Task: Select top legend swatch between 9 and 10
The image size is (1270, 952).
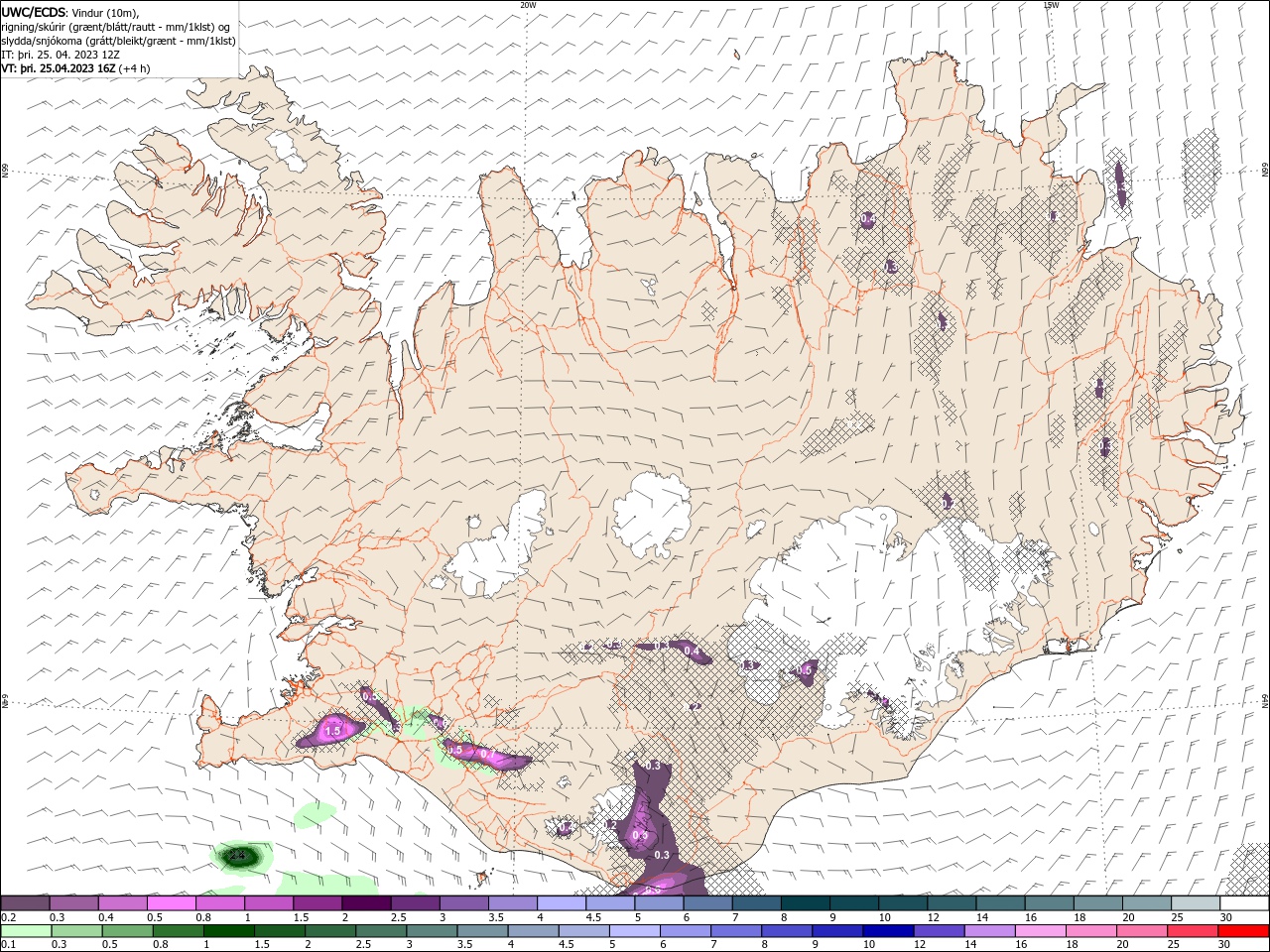Action: point(854,903)
